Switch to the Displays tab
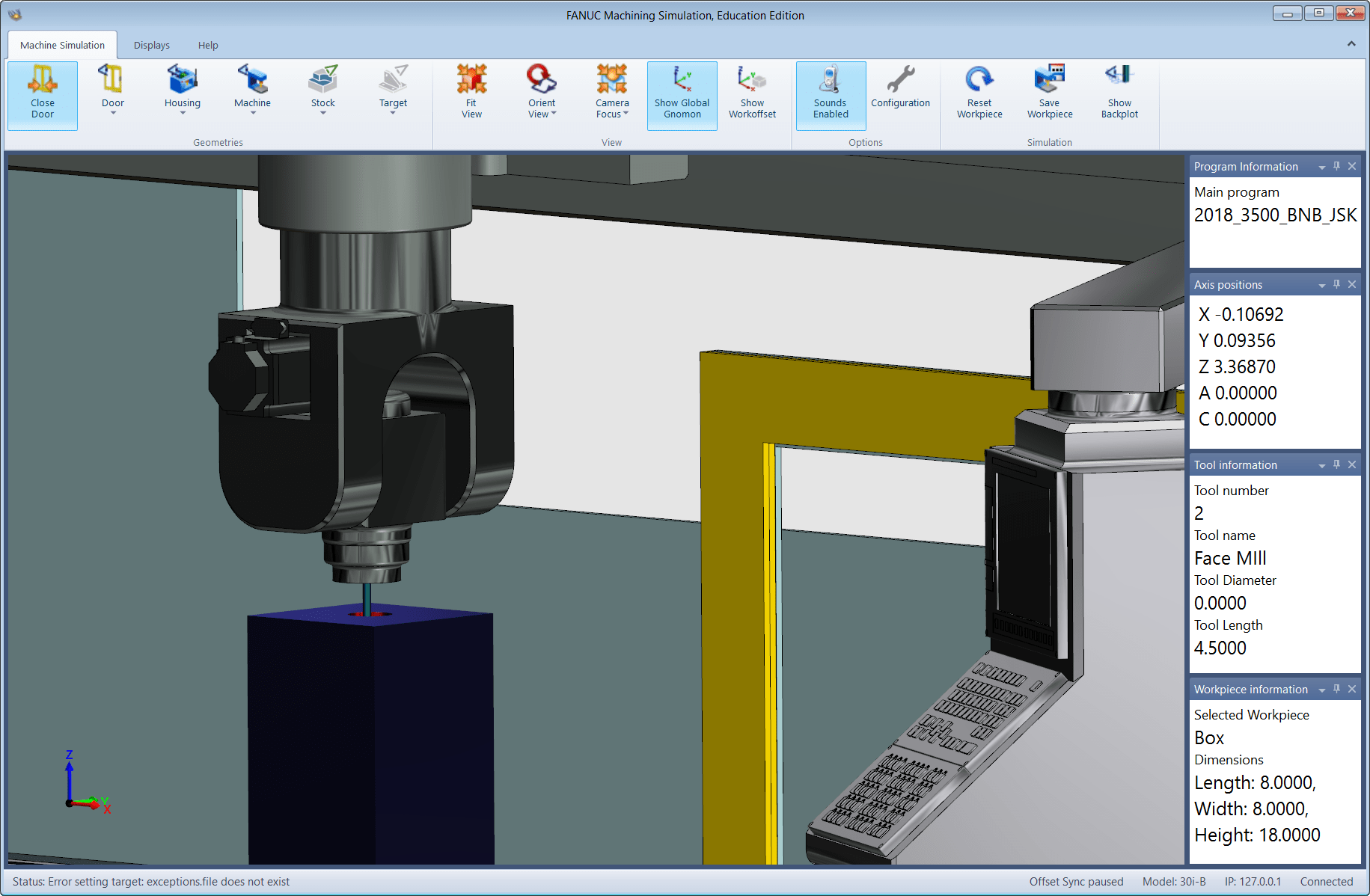 coord(151,45)
